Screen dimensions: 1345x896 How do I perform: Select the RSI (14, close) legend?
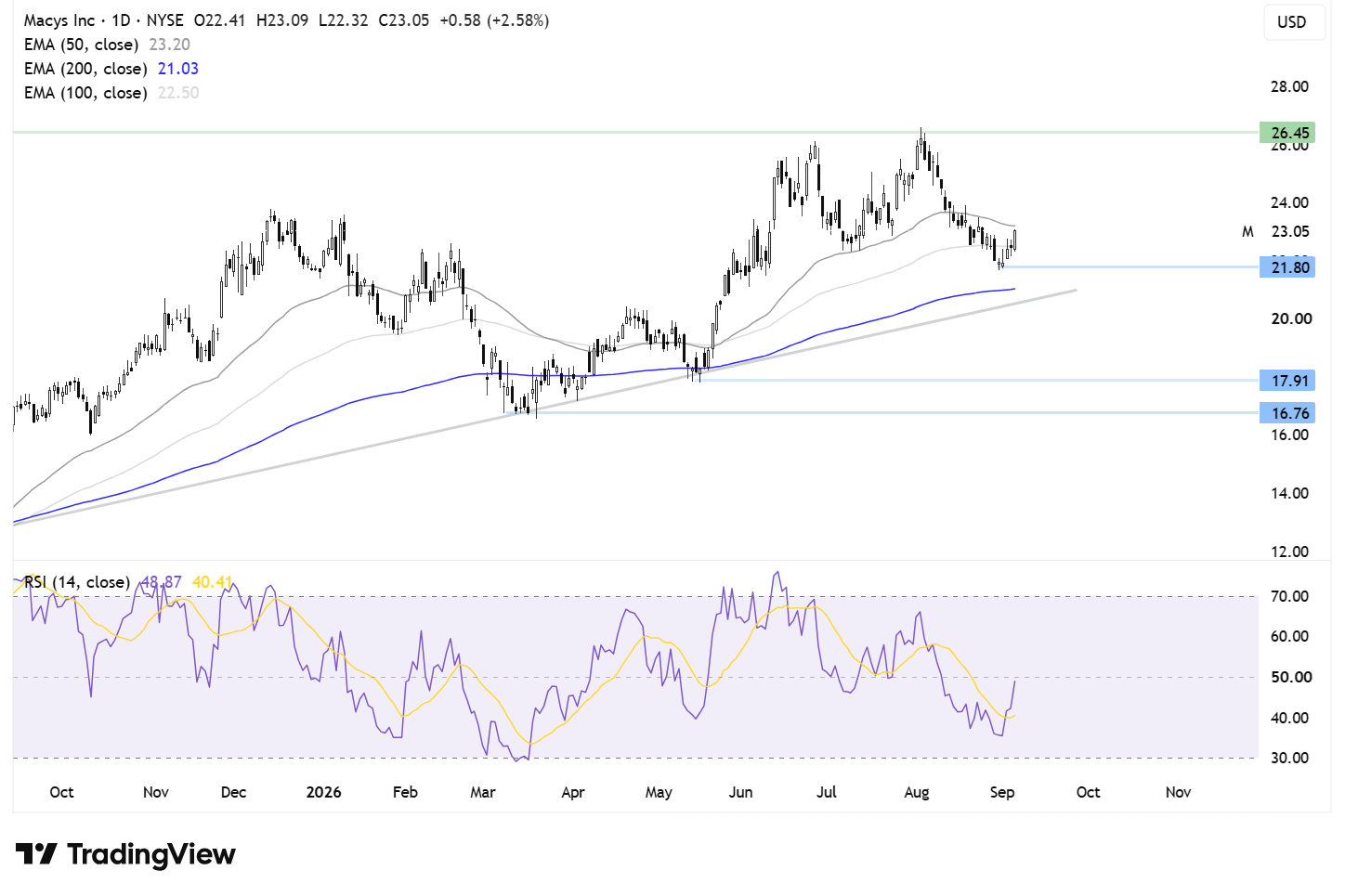tap(76, 582)
